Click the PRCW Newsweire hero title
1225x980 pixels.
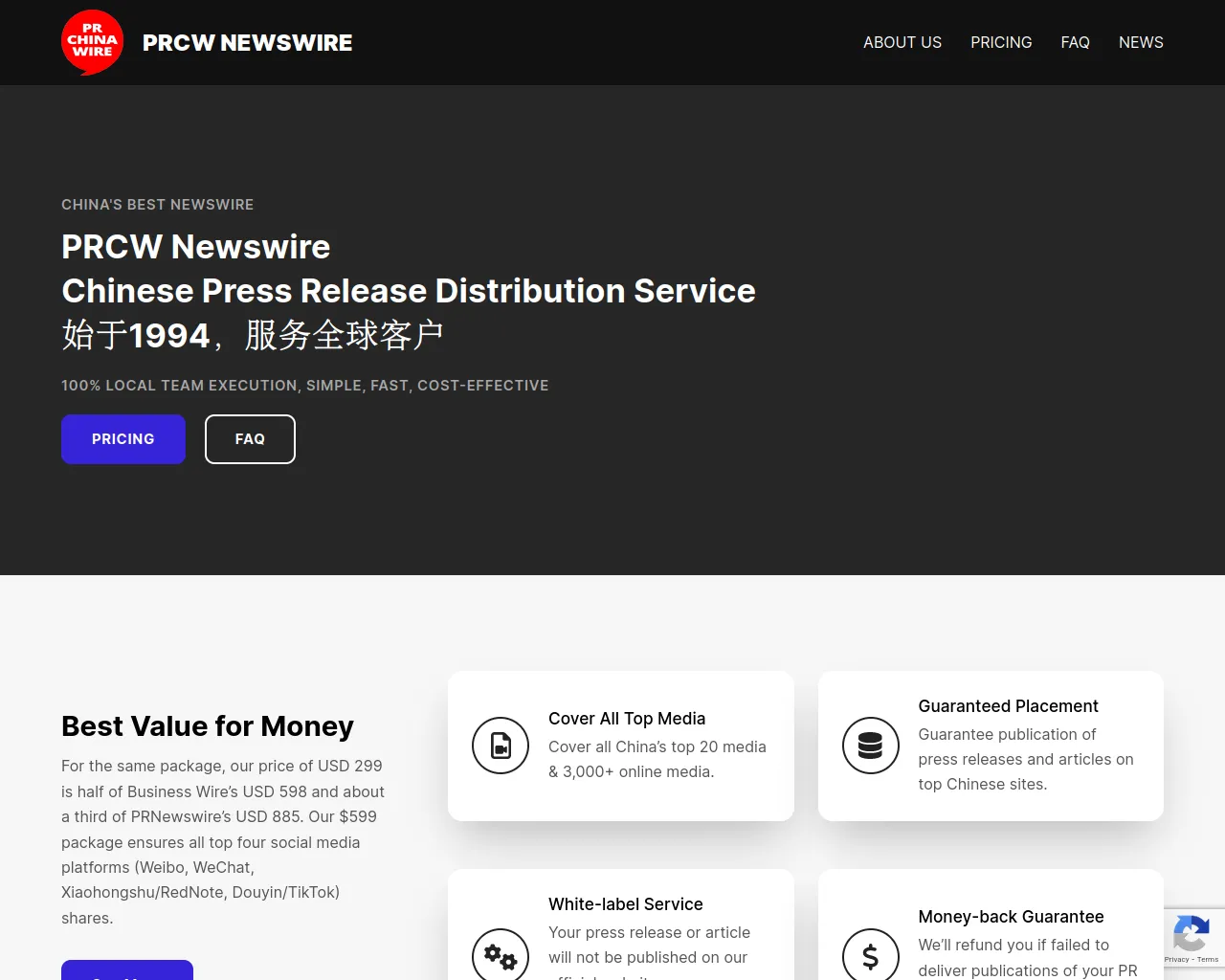pos(196,247)
